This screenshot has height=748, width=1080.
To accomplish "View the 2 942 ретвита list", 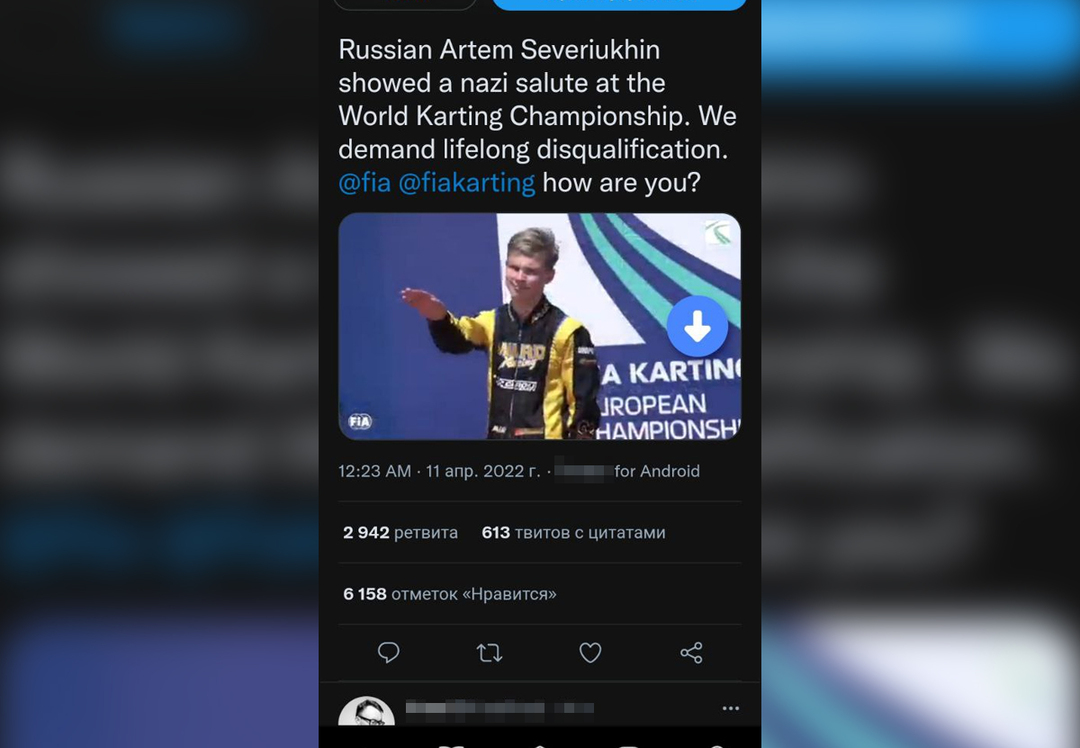I will click(400, 532).
